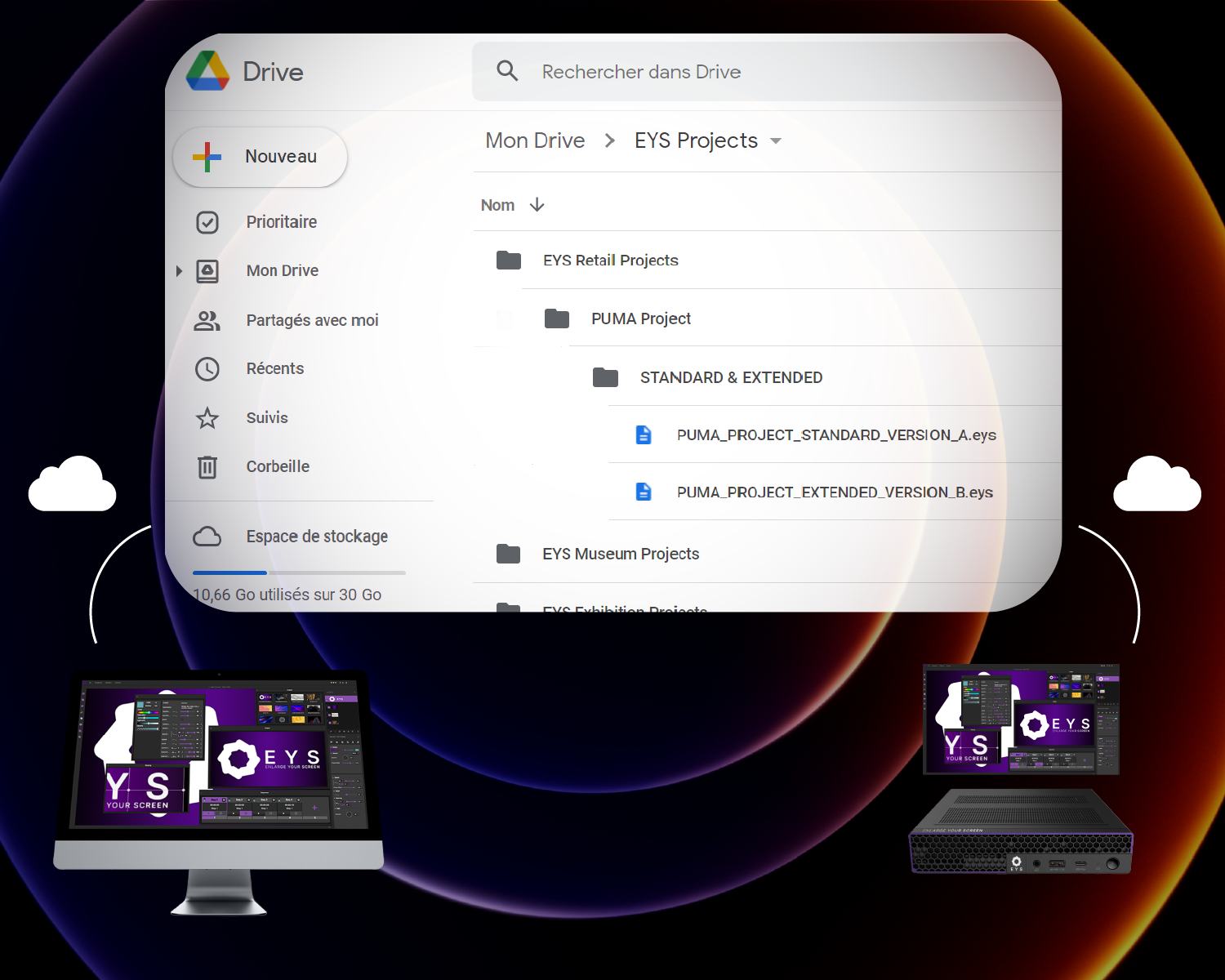Click the Google Drive logo
Viewport: 1225px width, 980px height.
(x=207, y=71)
